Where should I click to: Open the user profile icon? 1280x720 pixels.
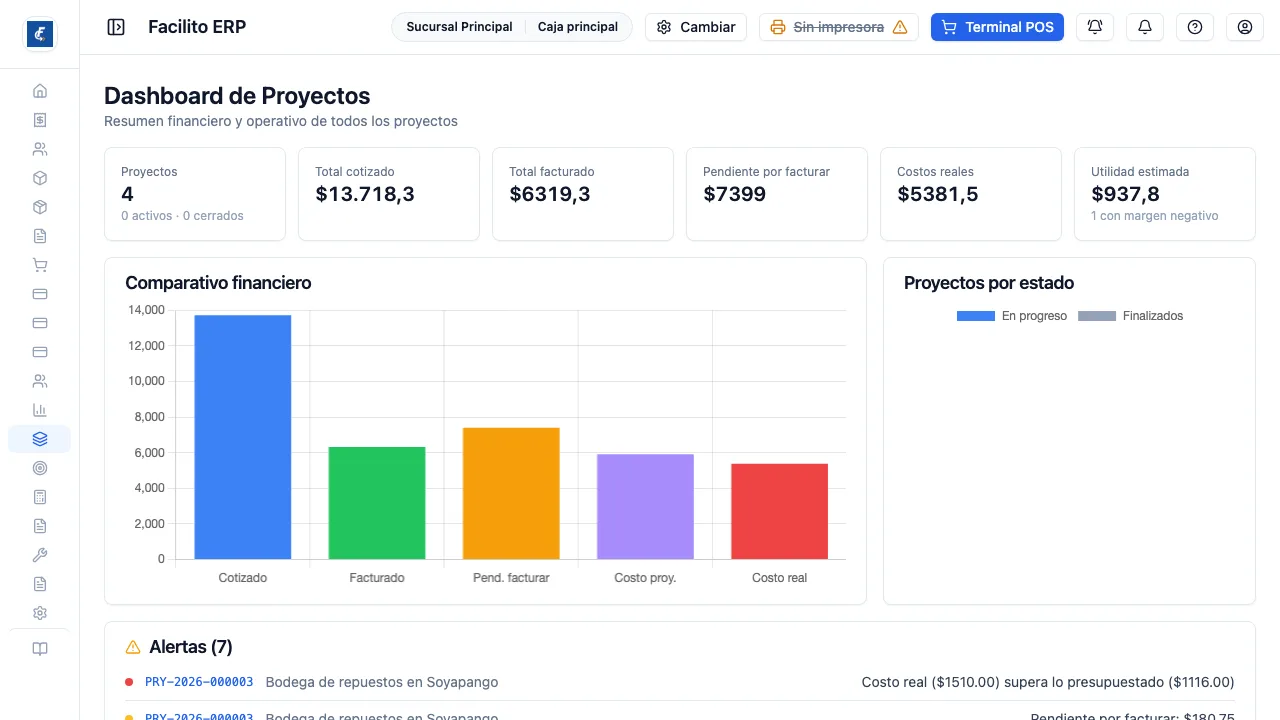coord(1245,27)
